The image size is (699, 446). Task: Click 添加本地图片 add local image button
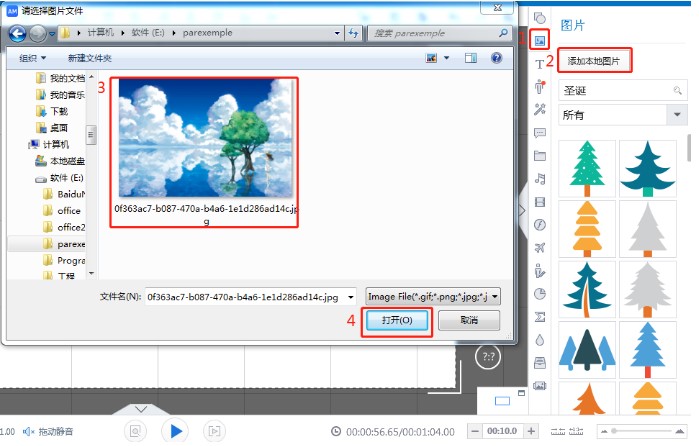[594, 61]
